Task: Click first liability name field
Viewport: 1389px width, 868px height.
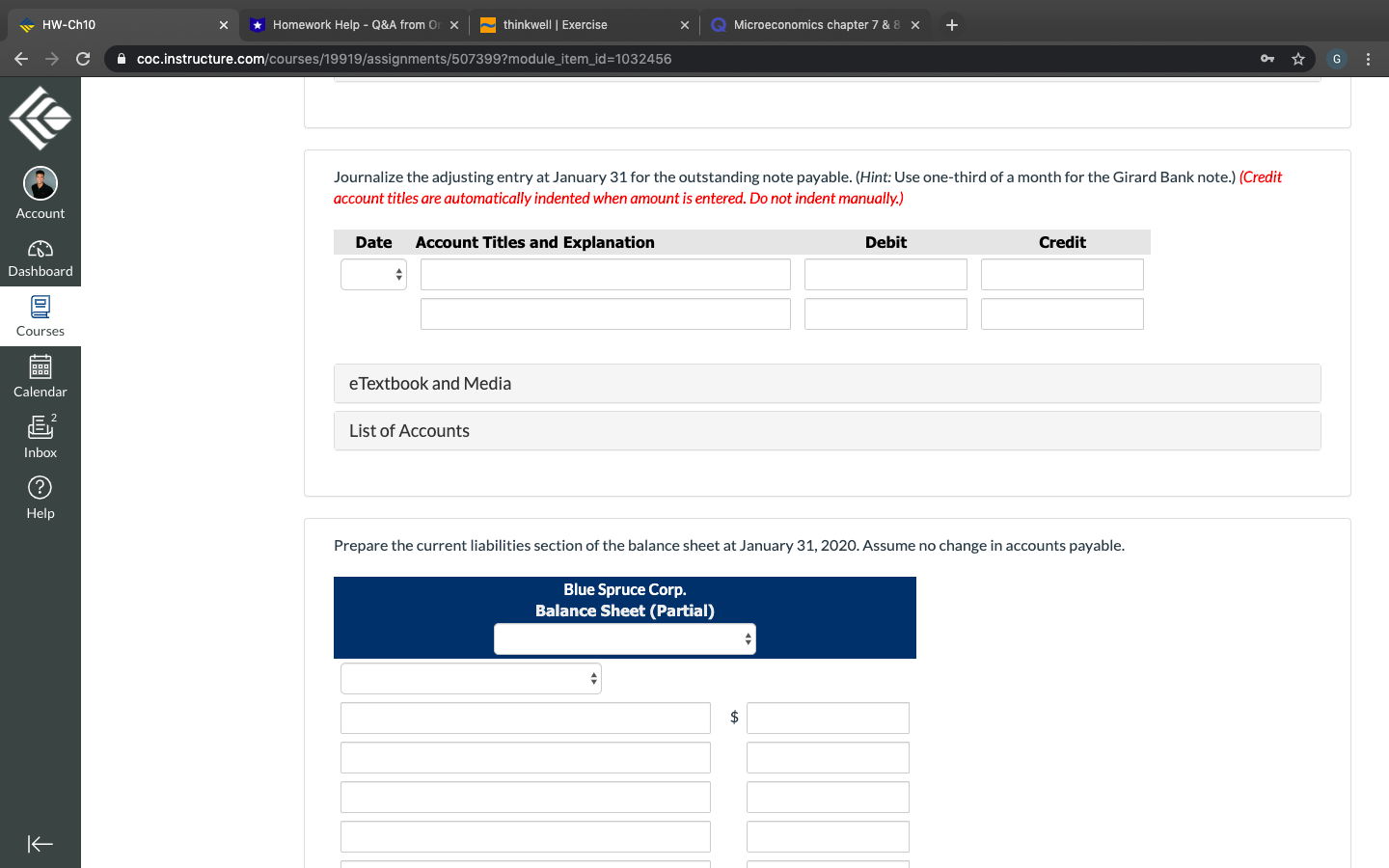Action: (526, 719)
